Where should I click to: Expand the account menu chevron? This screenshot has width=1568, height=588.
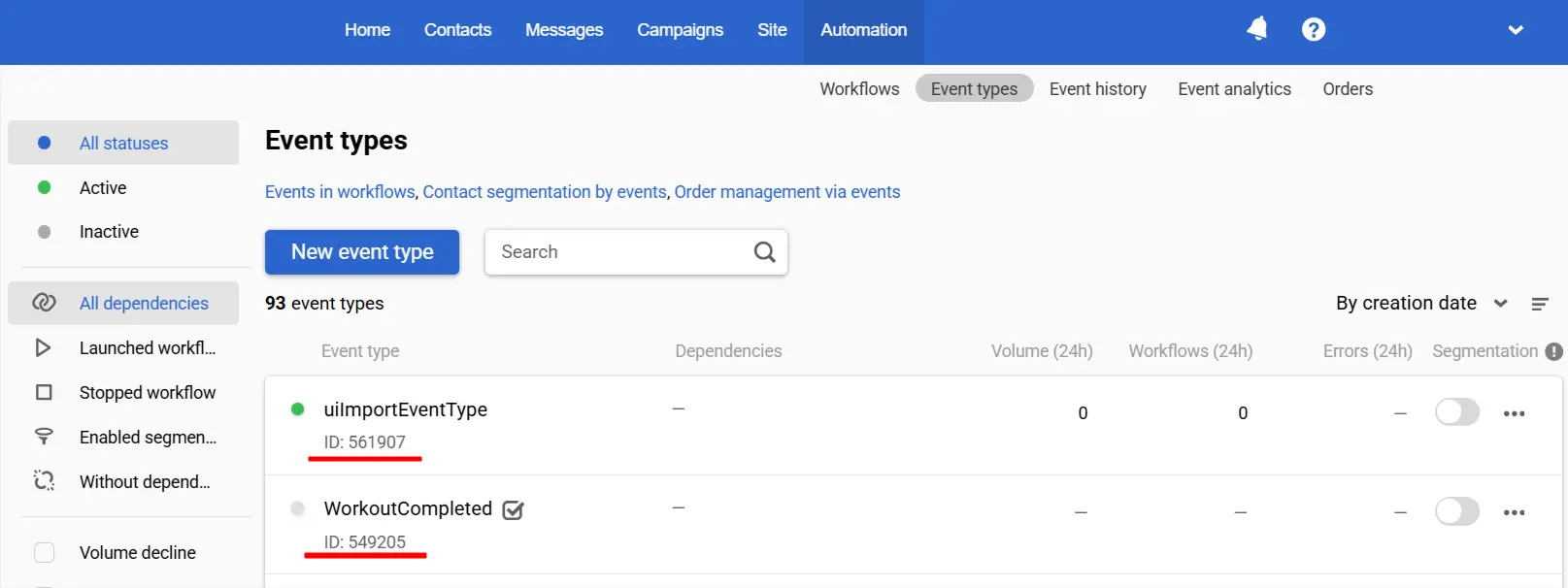(x=1515, y=30)
